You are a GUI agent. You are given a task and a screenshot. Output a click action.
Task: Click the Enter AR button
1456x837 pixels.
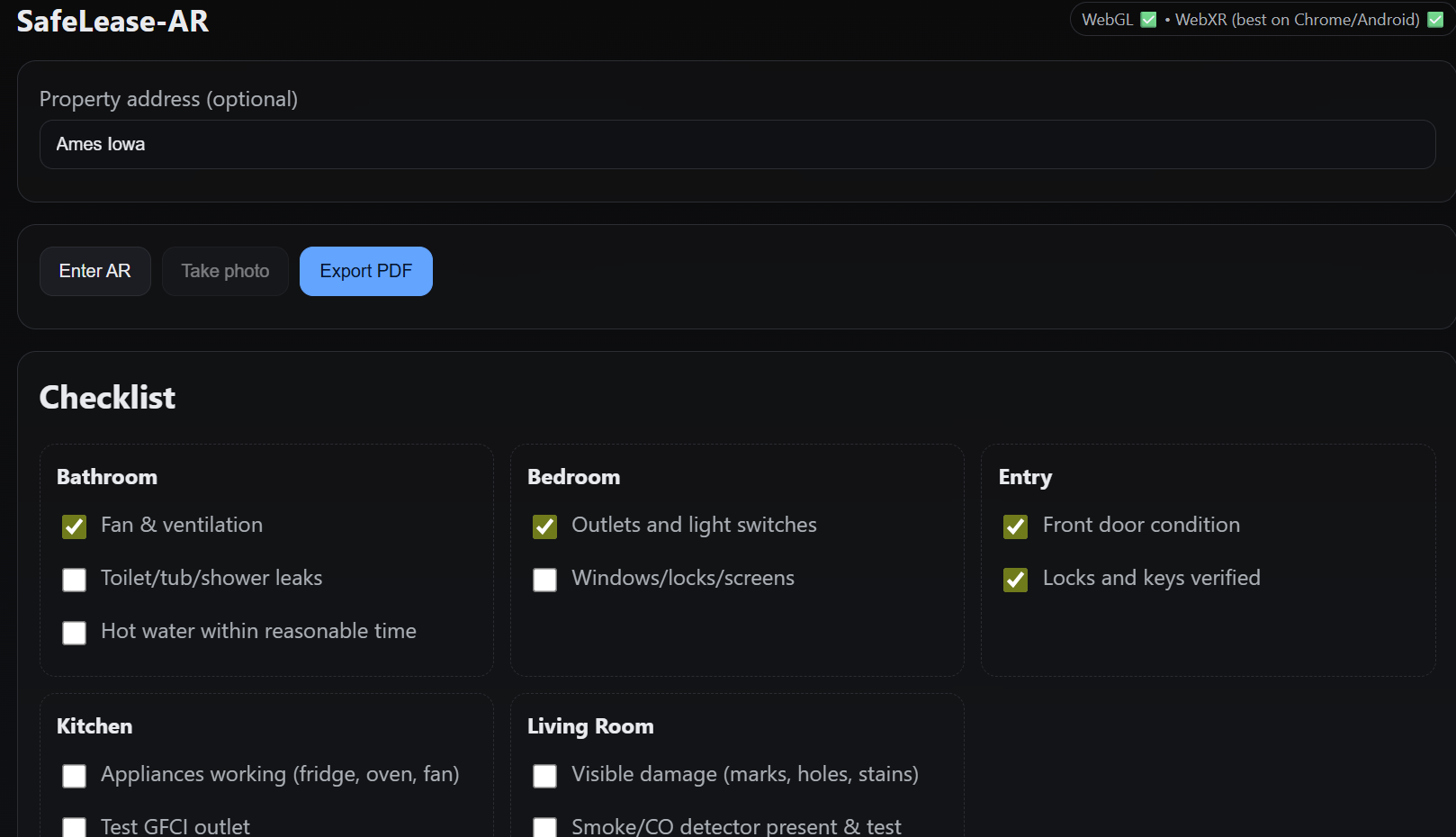pos(94,271)
